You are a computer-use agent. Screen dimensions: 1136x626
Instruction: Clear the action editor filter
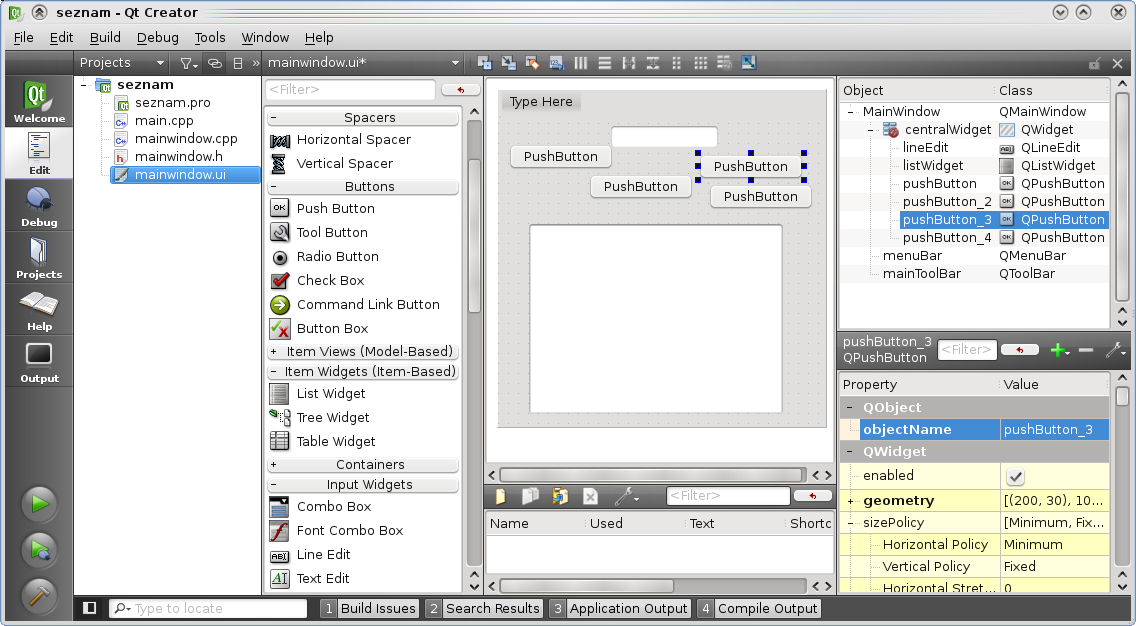(812, 496)
